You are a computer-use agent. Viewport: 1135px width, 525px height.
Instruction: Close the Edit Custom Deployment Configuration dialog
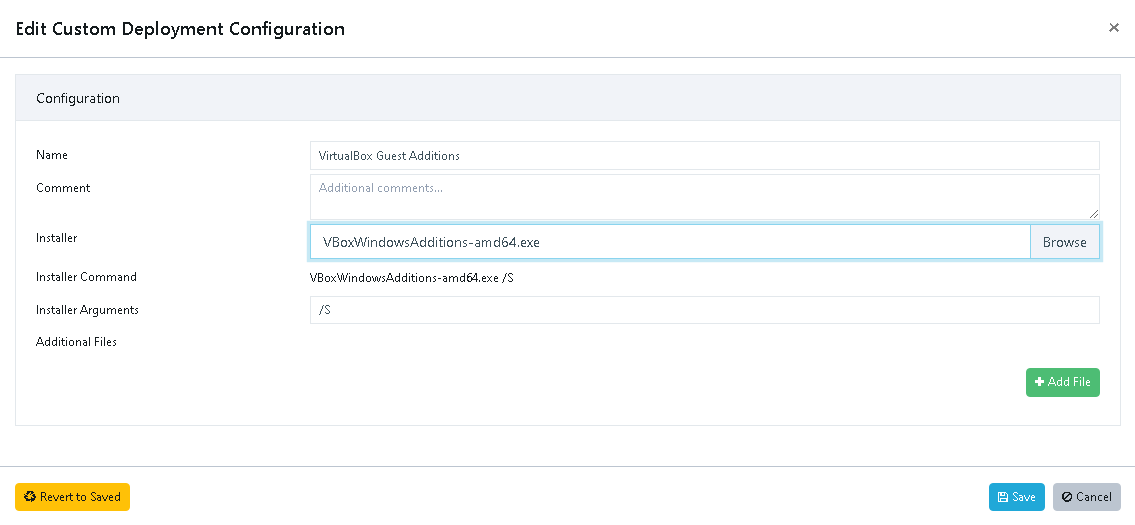pyautogui.click(x=1114, y=28)
